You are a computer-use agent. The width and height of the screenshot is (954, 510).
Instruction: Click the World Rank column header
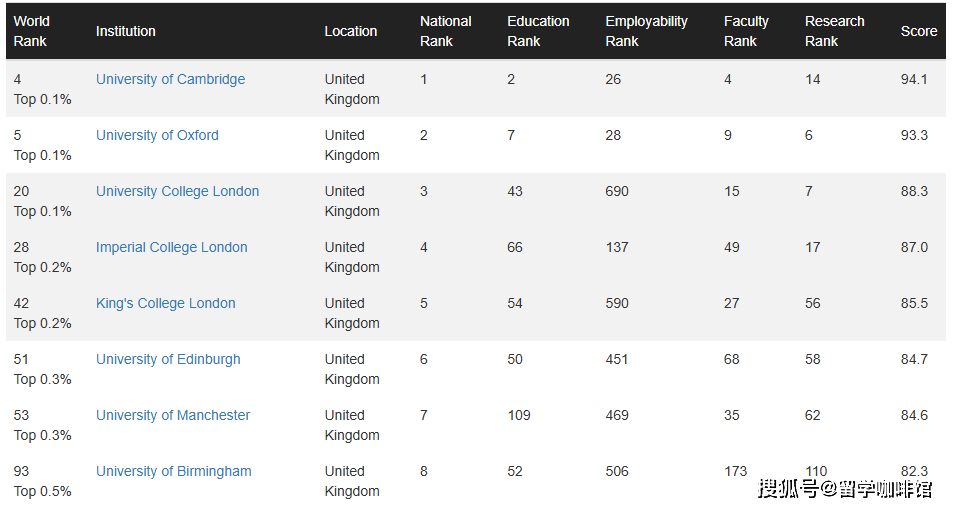coord(31,31)
